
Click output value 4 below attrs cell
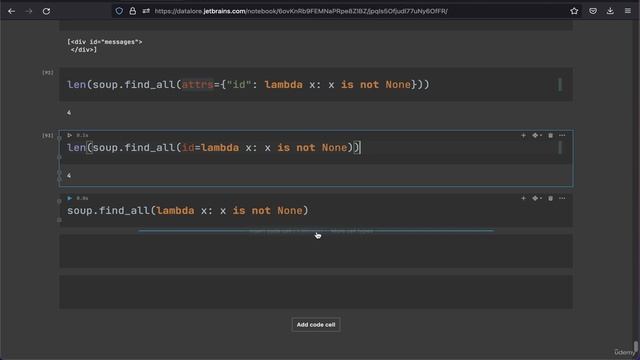coord(69,112)
